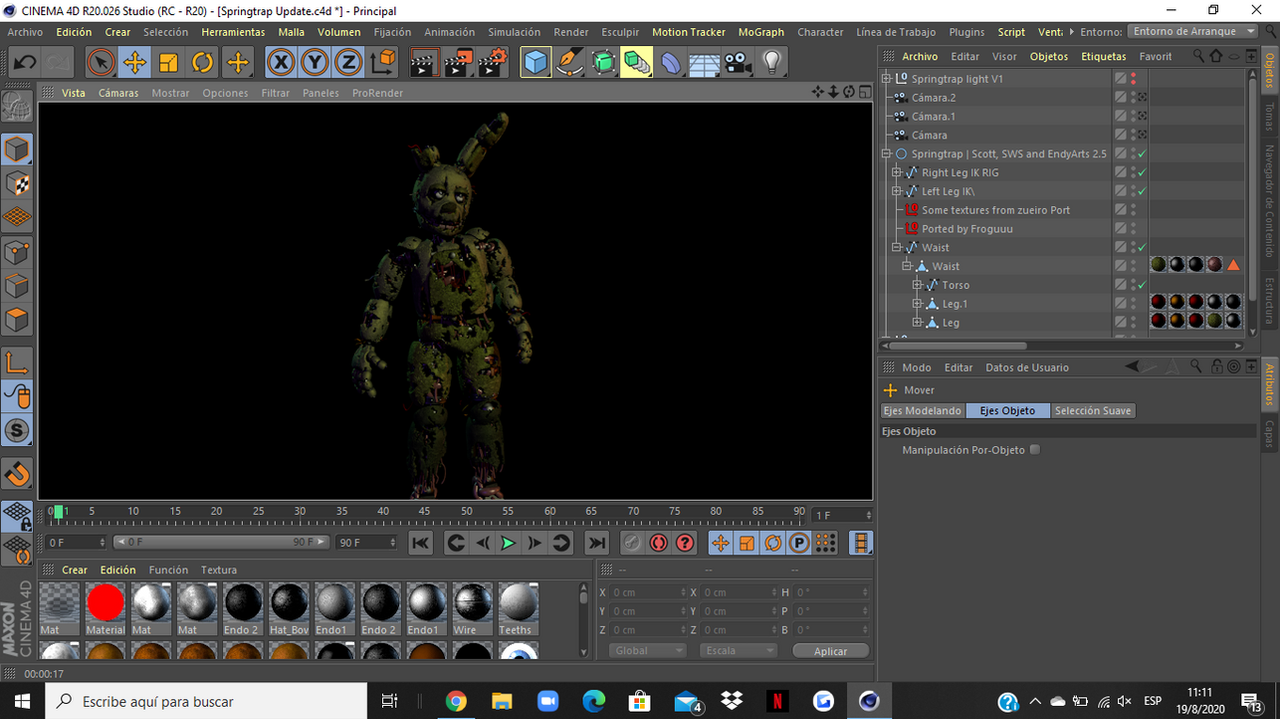Add a Camera object from toolbar
Screen dimensions: 1280x719
(738, 63)
